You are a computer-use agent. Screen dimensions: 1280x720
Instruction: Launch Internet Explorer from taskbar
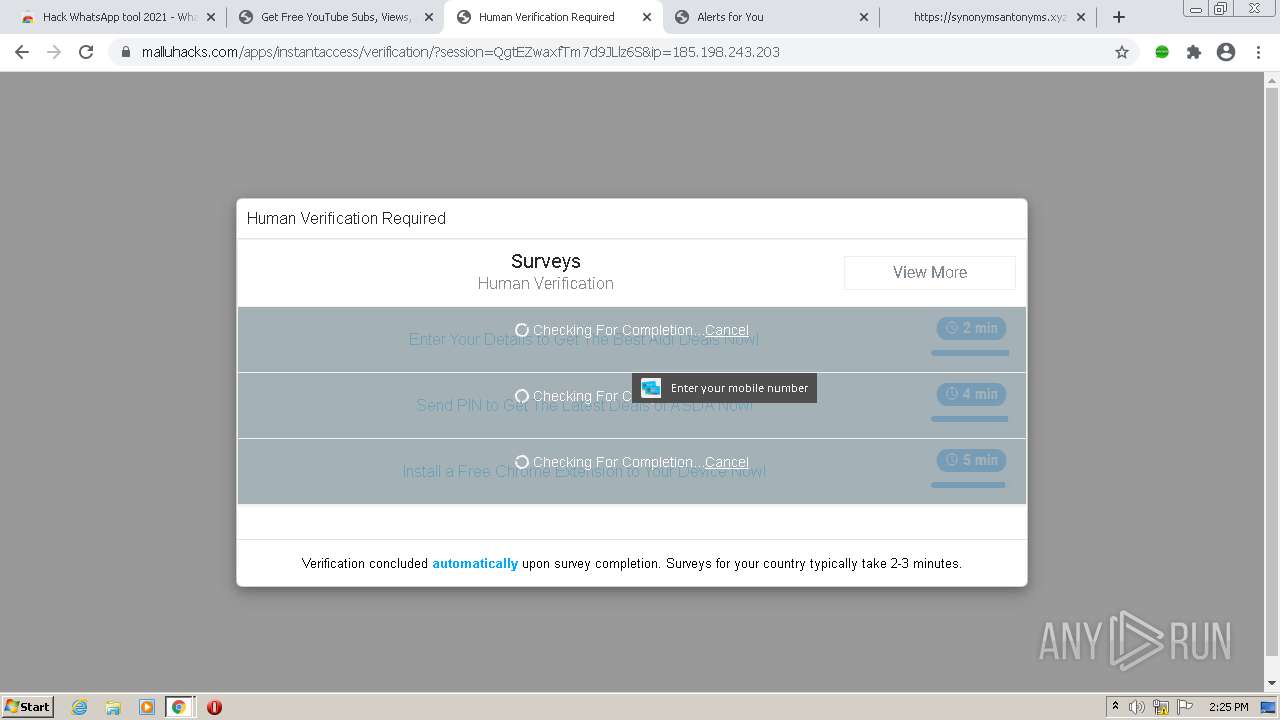point(79,707)
